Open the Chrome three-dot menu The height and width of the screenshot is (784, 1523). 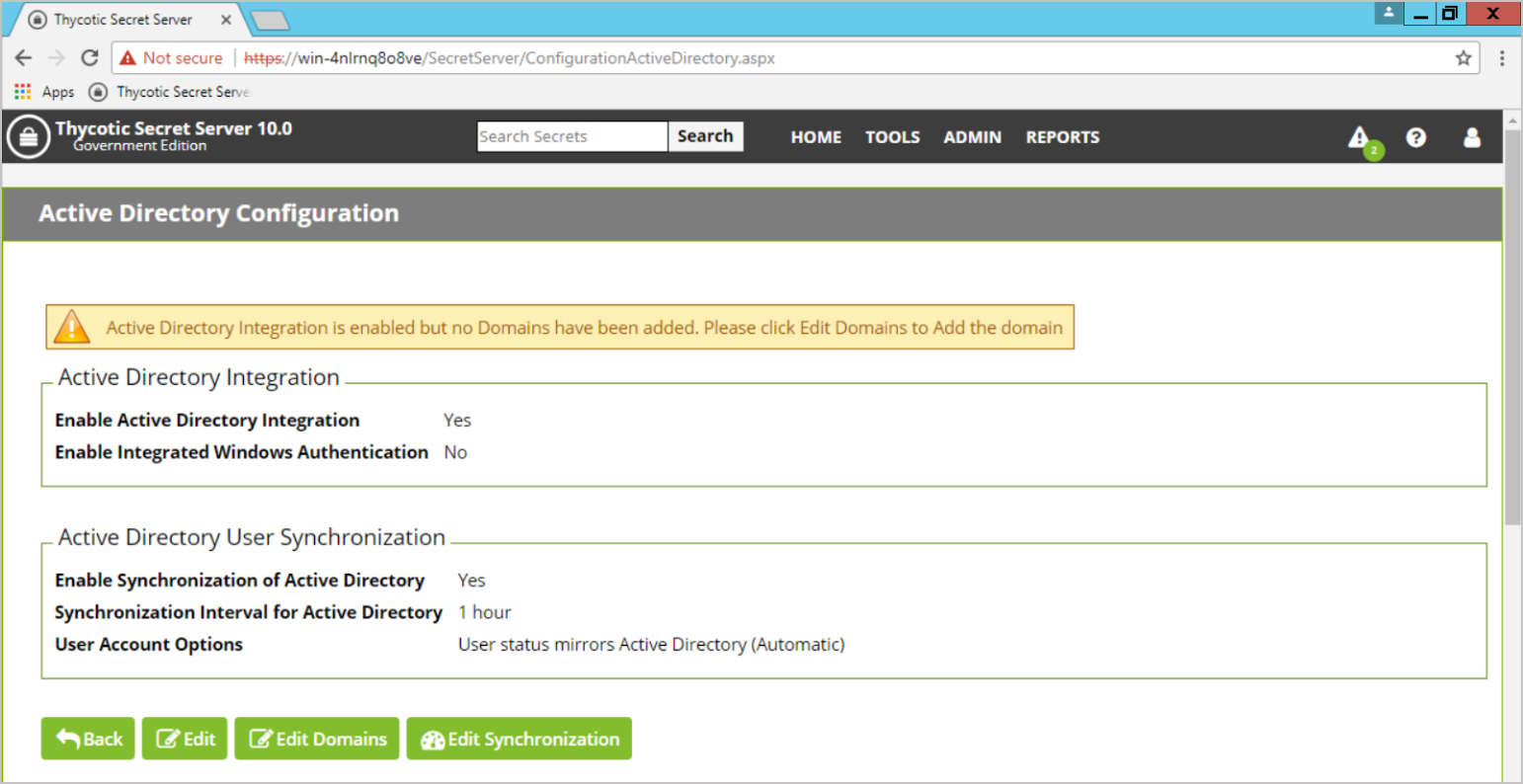(1501, 58)
